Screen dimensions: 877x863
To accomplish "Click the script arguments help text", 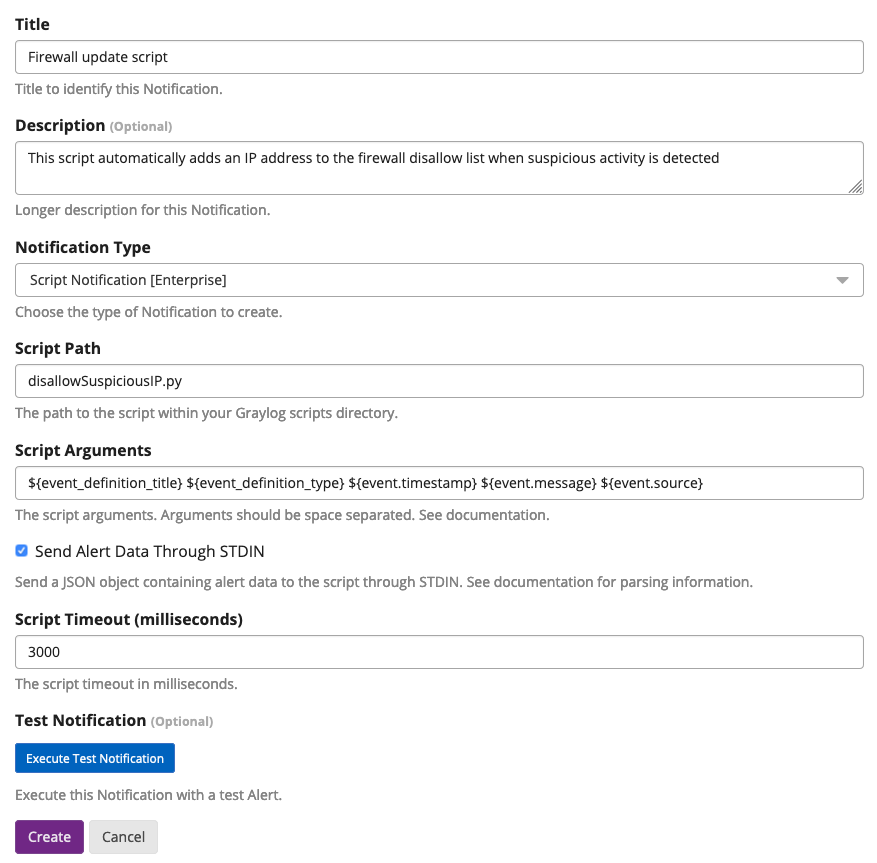I will click(282, 515).
